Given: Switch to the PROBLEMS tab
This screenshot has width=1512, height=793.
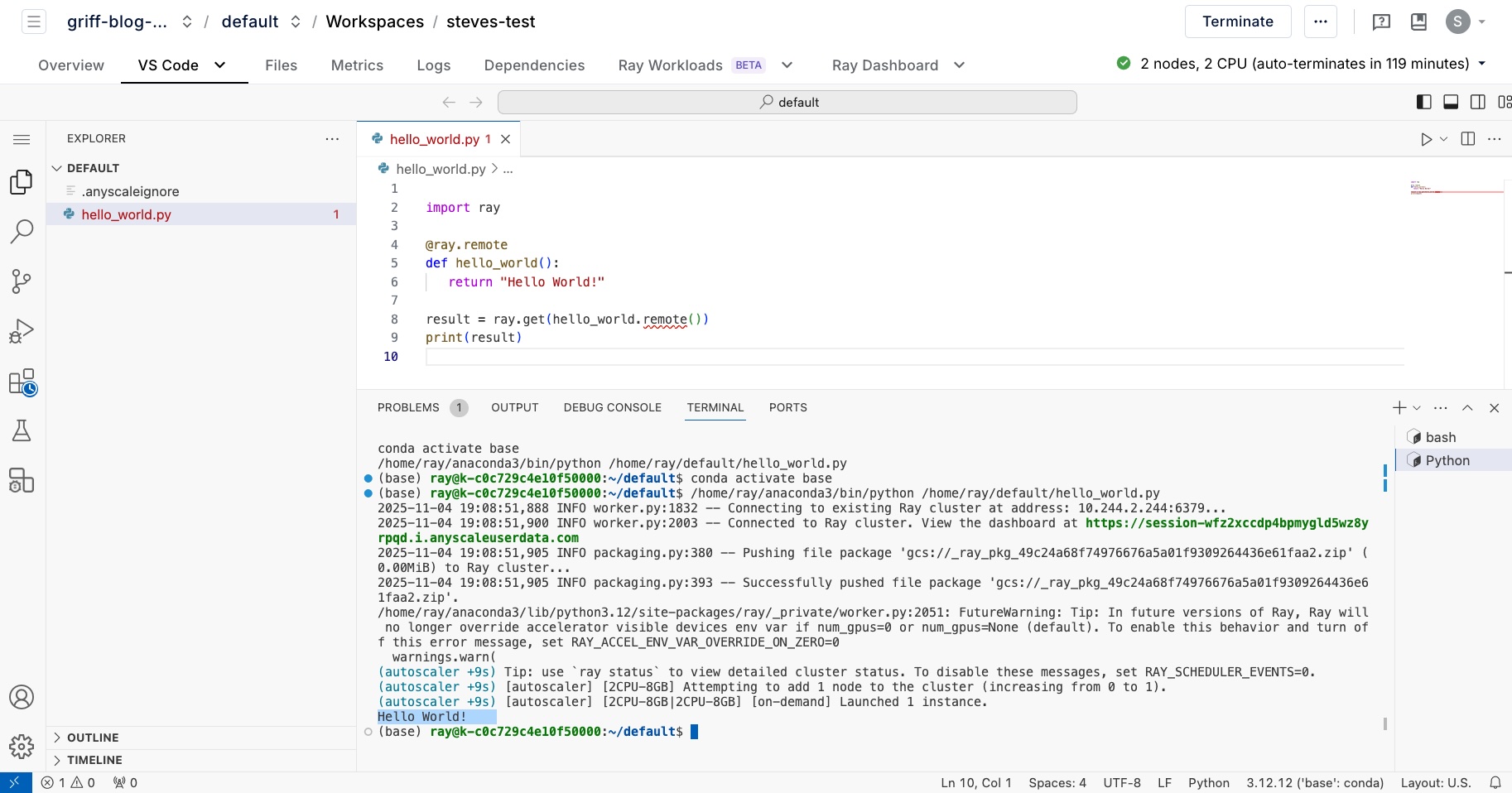Looking at the screenshot, I should (408, 407).
